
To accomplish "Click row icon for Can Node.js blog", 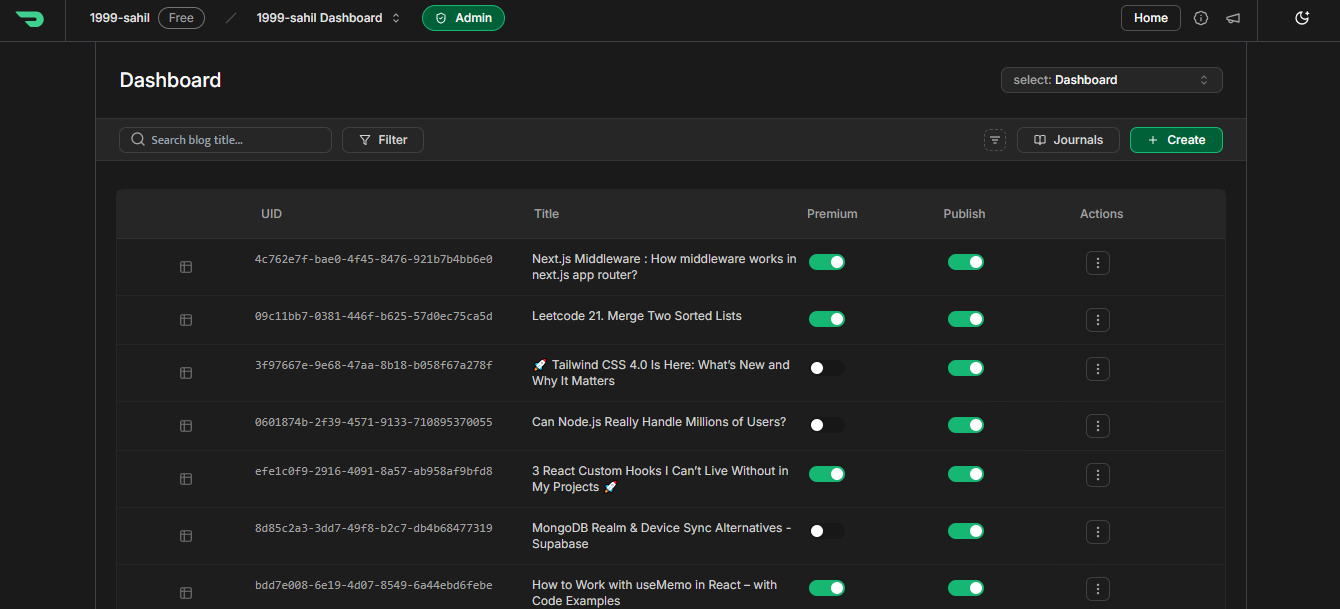I will (186, 426).
